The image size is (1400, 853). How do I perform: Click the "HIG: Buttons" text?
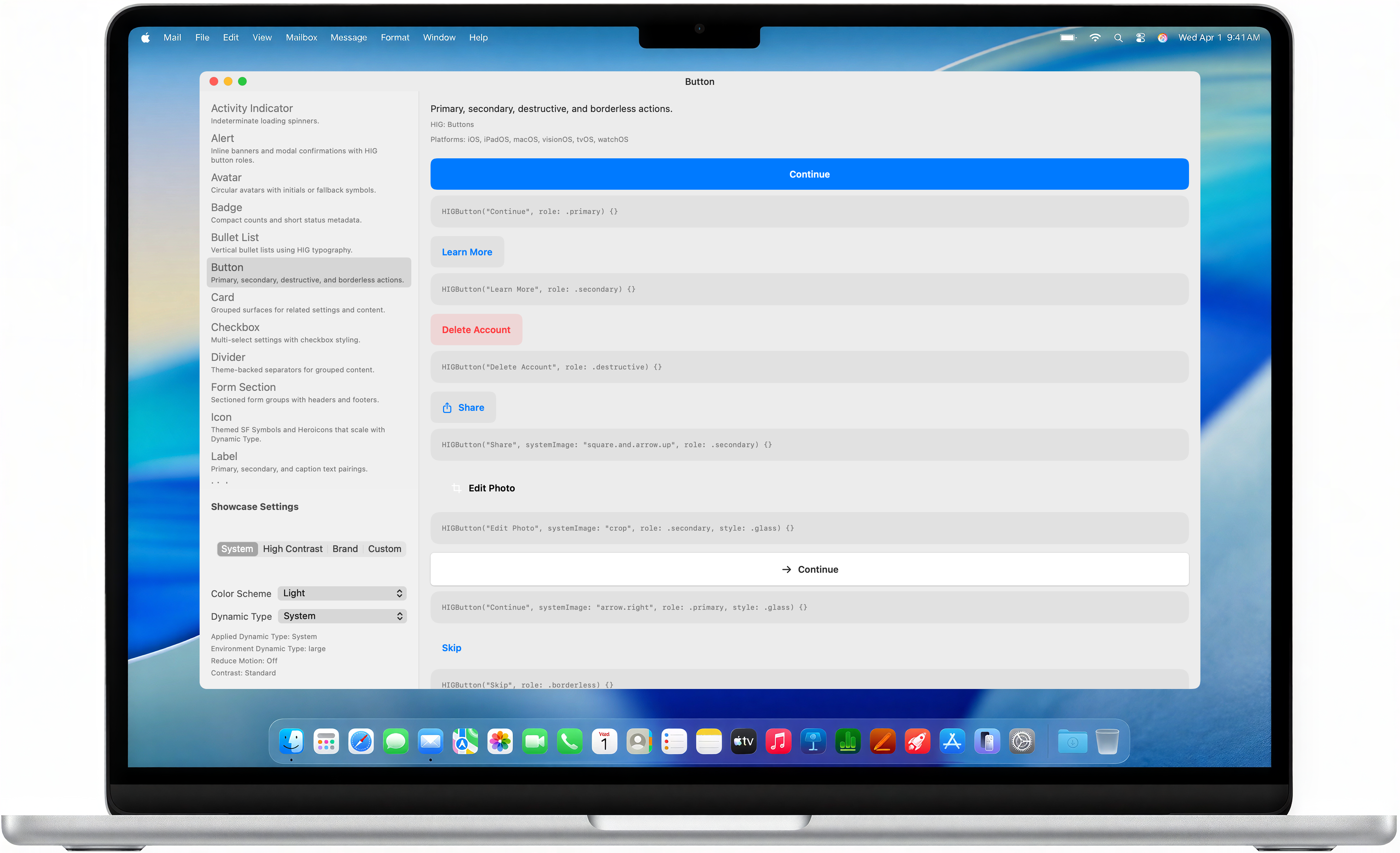(452, 124)
